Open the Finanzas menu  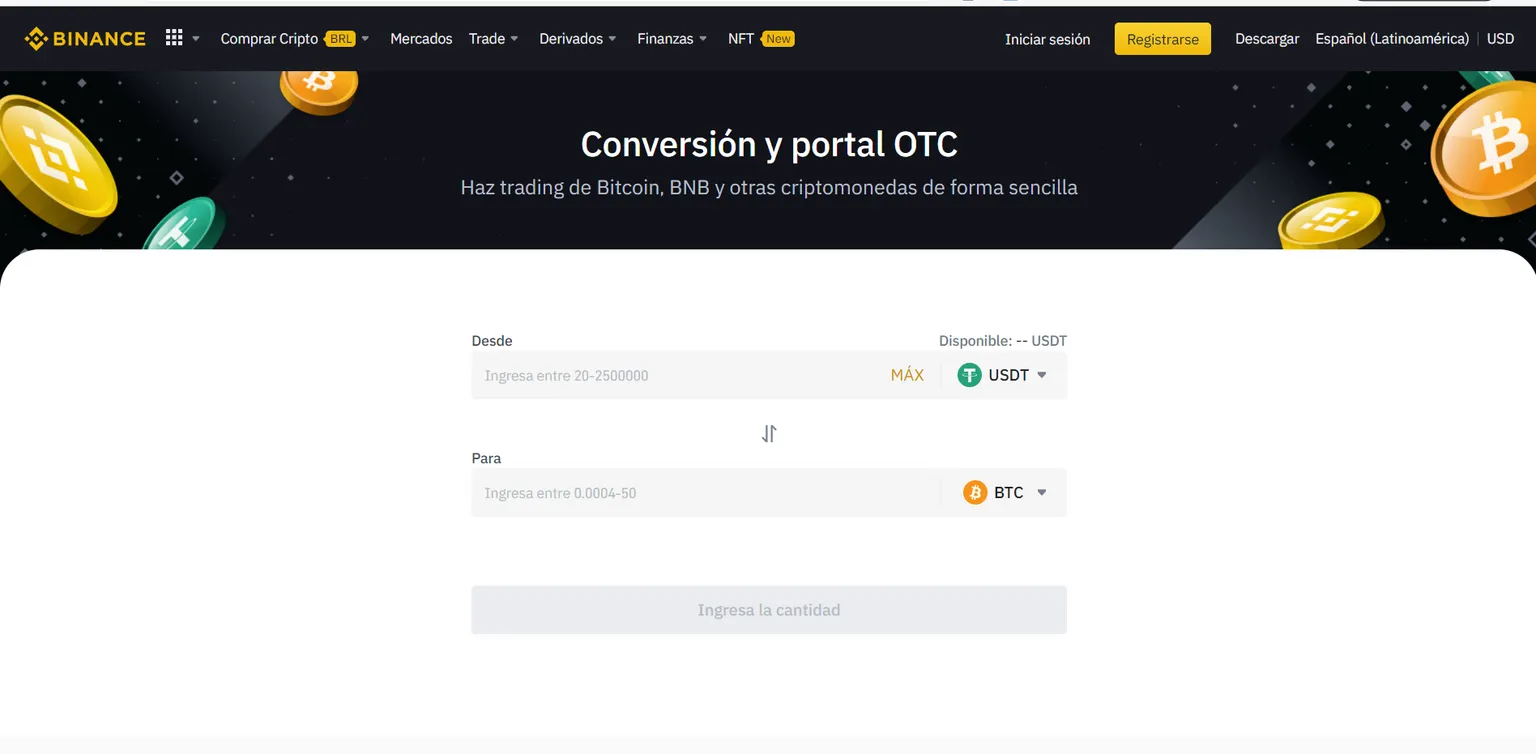(x=665, y=39)
